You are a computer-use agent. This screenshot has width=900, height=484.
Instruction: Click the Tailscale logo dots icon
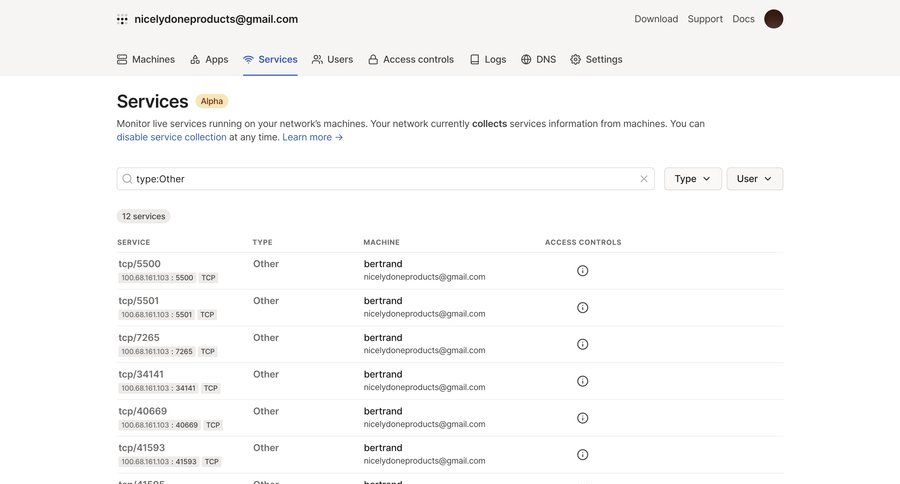click(x=122, y=19)
